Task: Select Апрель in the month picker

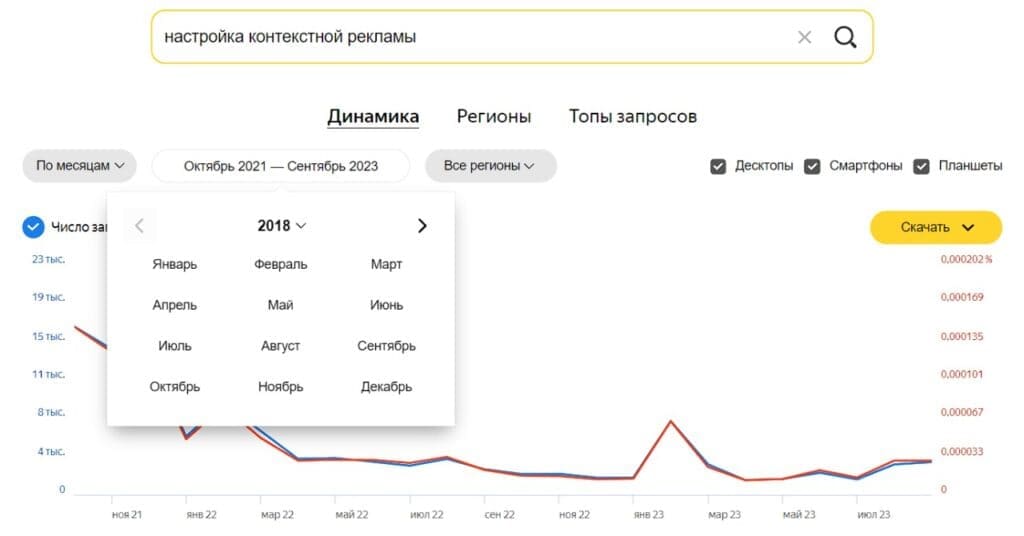Action: 174,305
